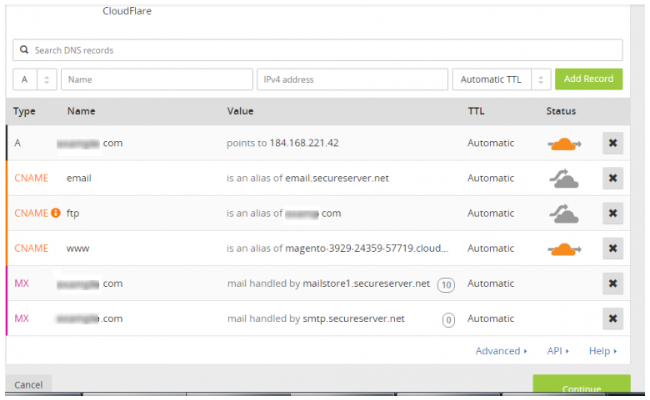Open the Help link
Viewport: 650px width, 400px height.
point(602,351)
